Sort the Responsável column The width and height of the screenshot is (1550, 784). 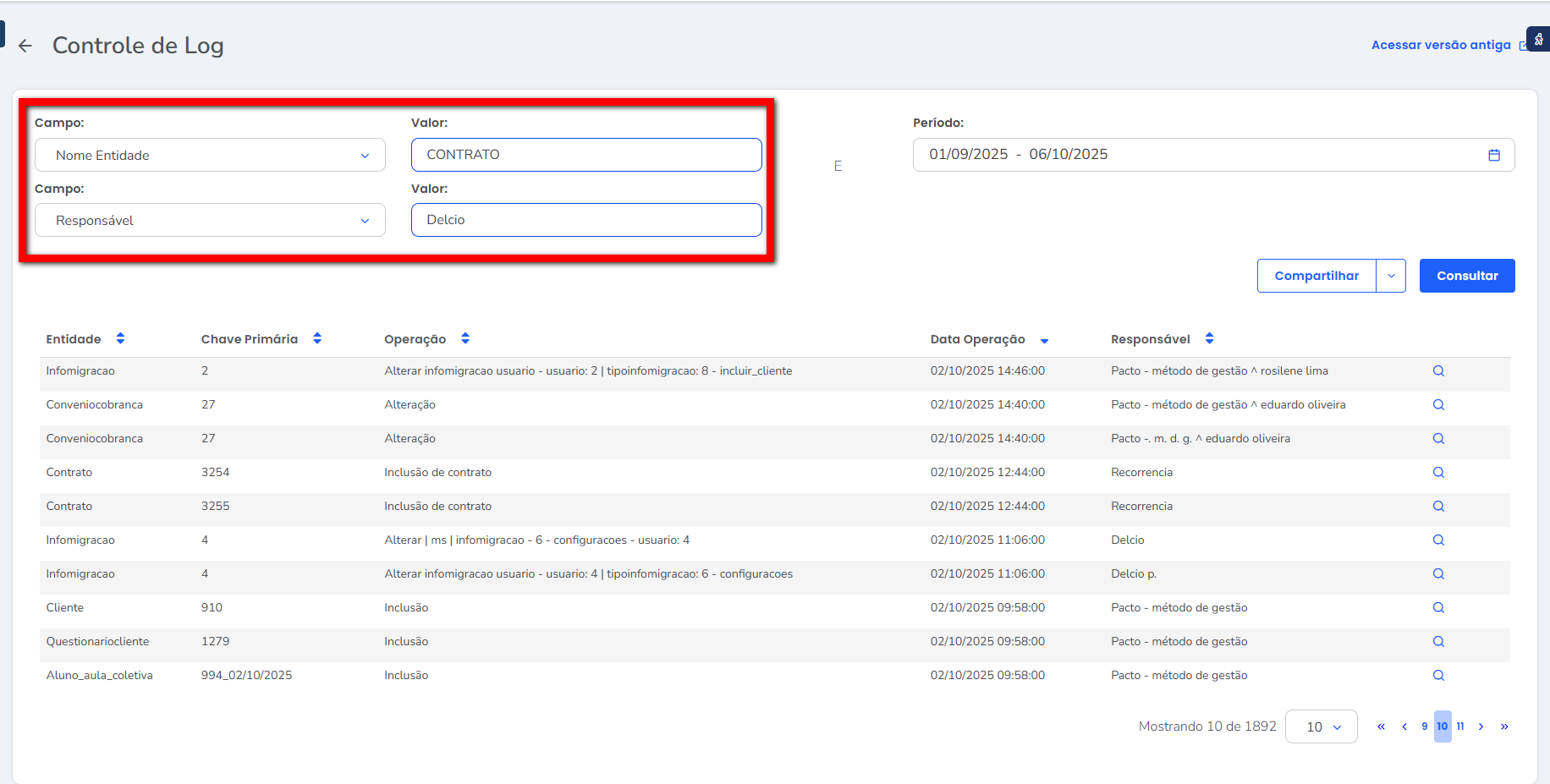click(x=1209, y=338)
